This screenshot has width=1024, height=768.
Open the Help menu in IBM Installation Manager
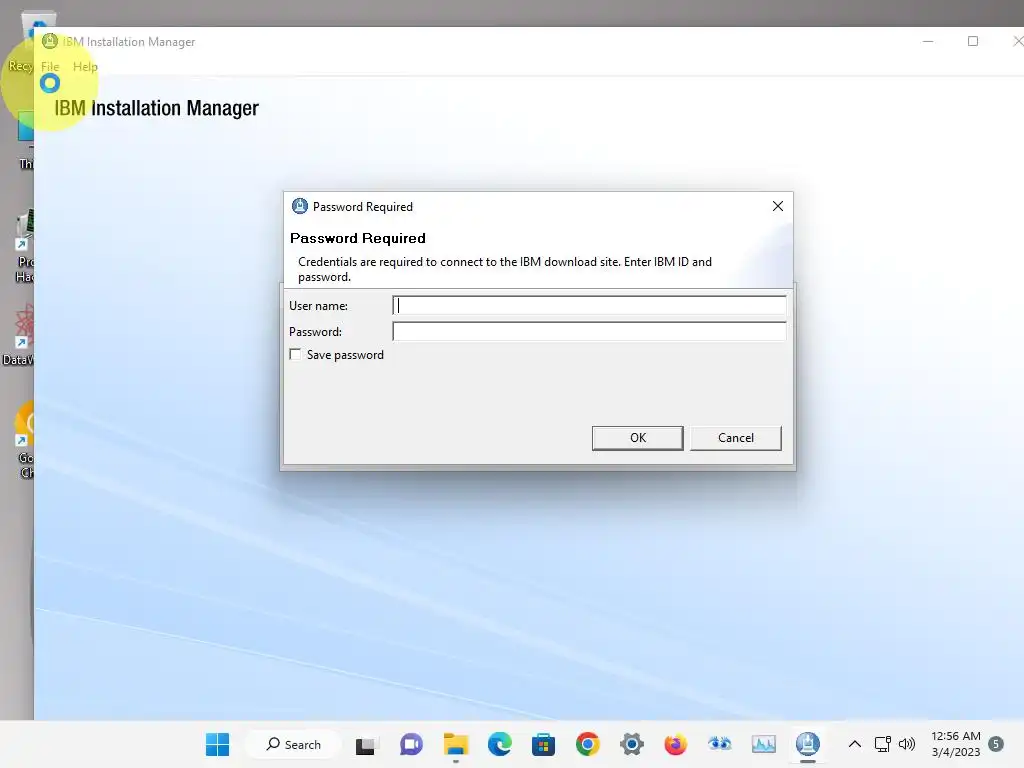click(85, 67)
